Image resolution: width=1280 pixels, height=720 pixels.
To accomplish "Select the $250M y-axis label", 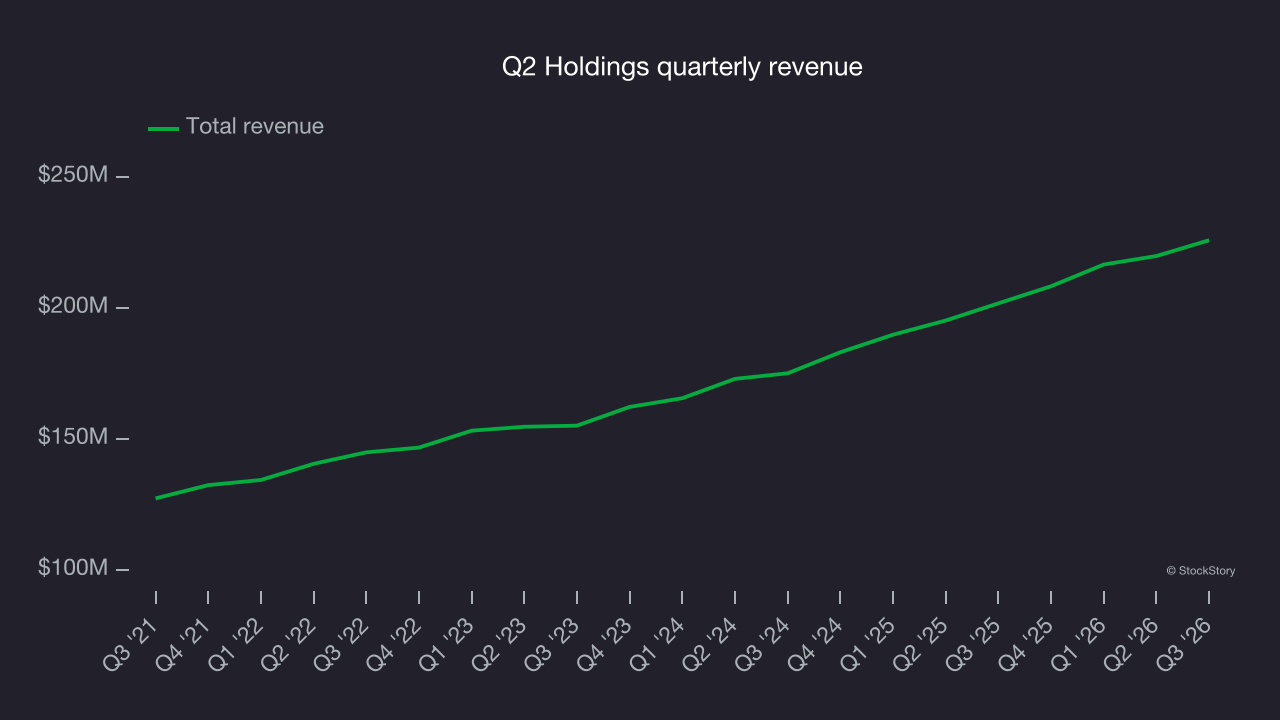I will coord(73,175).
